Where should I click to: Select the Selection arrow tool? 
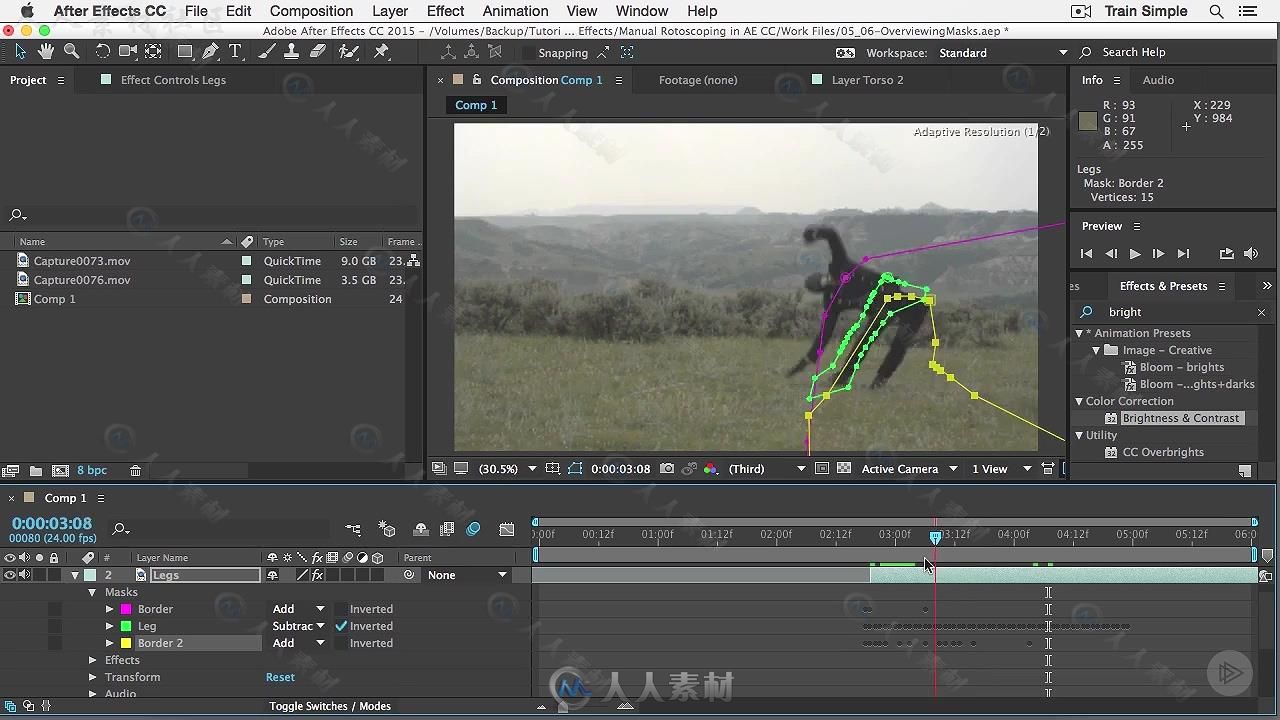20,51
